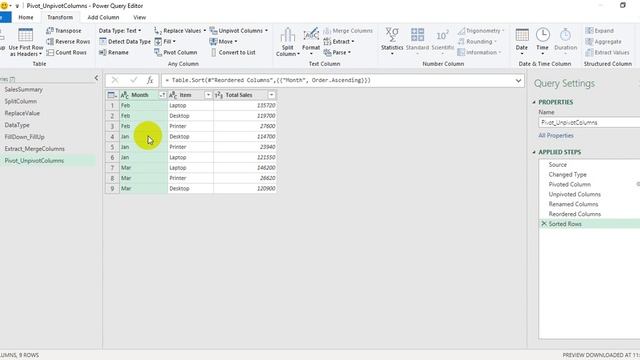Click the fx formula icon
Screen dimensions: 640x360
coord(150,80)
